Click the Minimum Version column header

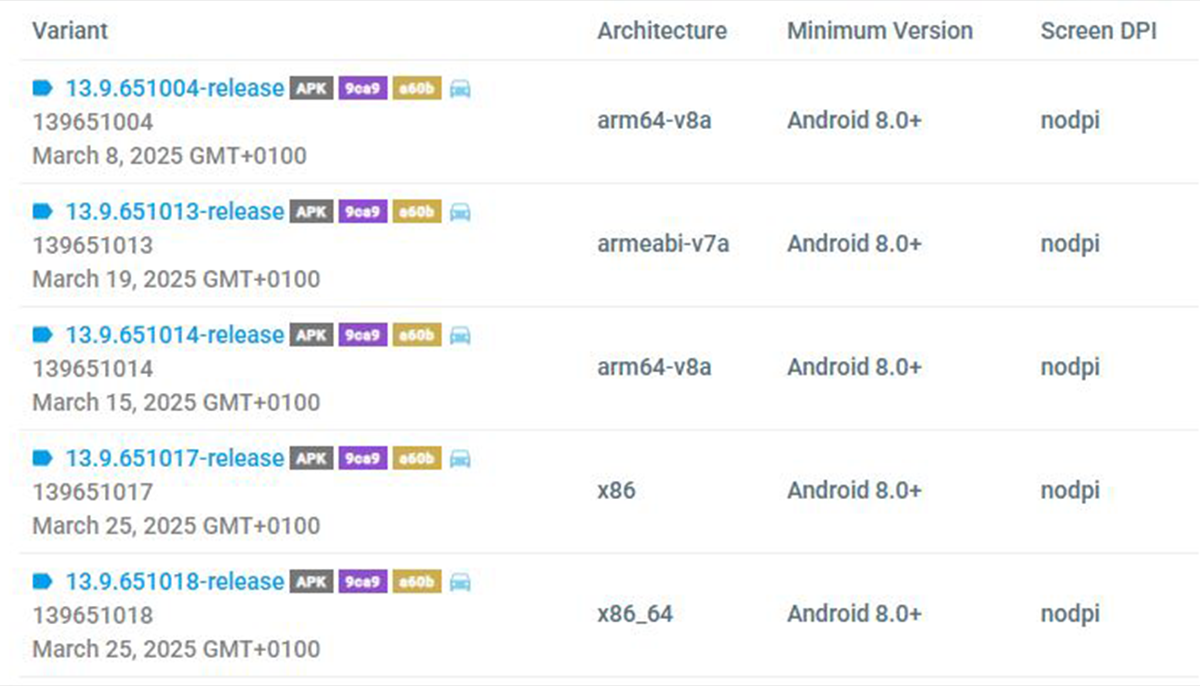click(x=880, y=31)
